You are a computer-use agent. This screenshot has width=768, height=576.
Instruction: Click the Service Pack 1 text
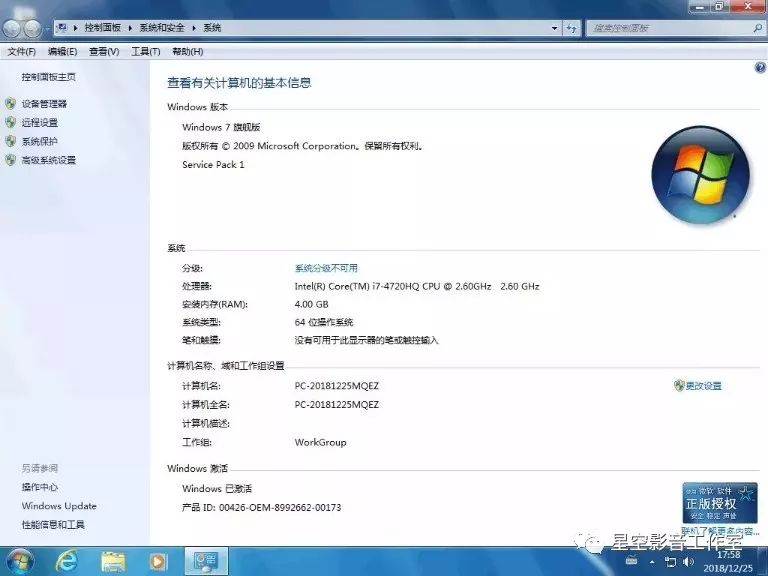pyautogui.click(x=213, y=165)
